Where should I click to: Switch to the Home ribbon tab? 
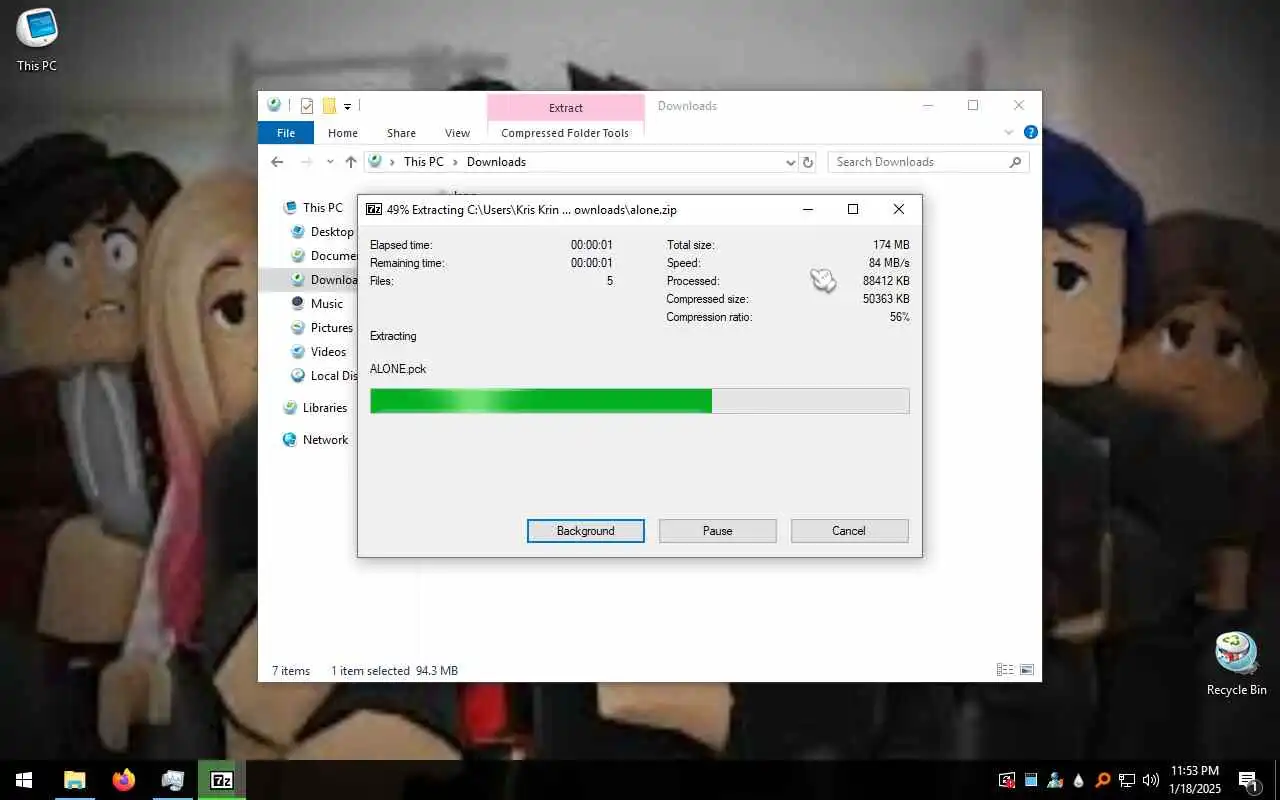343,133
